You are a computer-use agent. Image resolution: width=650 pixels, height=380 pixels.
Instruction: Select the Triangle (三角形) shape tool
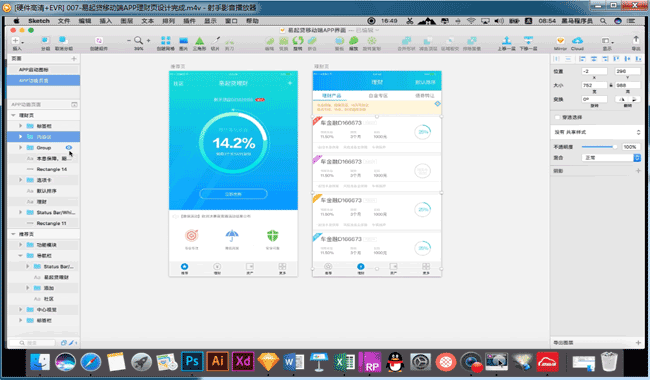[199, 40]
